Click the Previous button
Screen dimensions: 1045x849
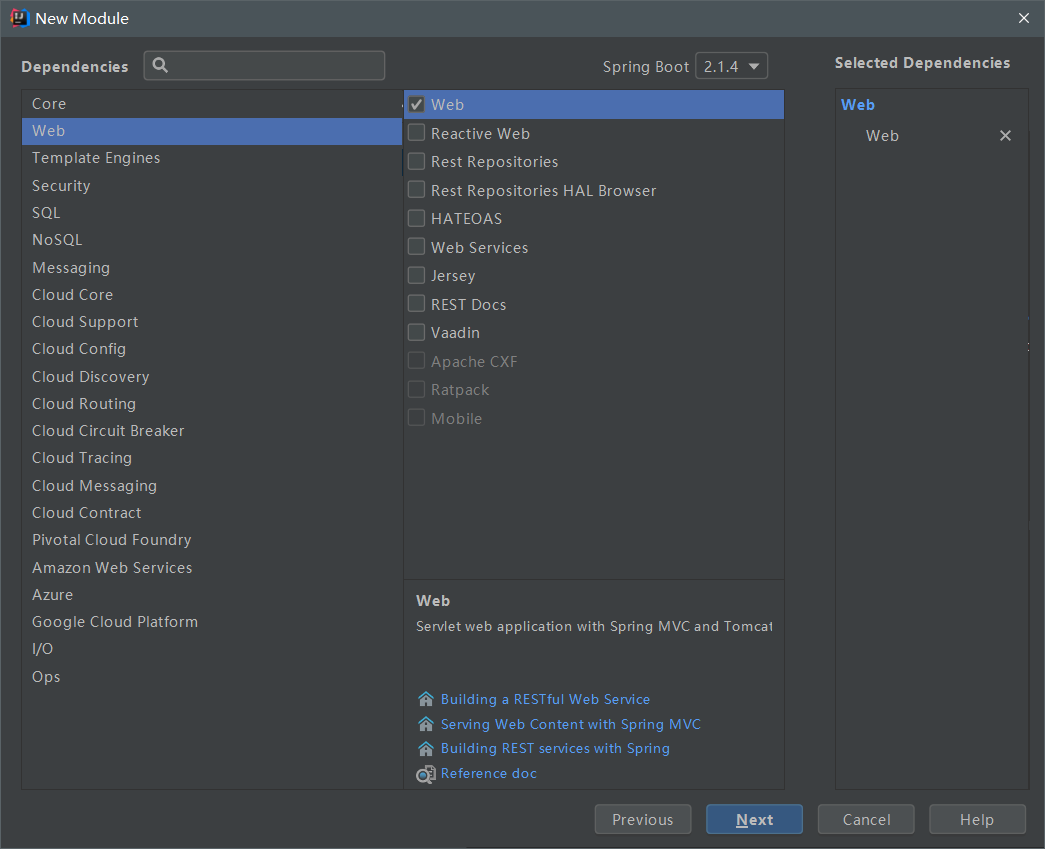(x=642, y=820)
